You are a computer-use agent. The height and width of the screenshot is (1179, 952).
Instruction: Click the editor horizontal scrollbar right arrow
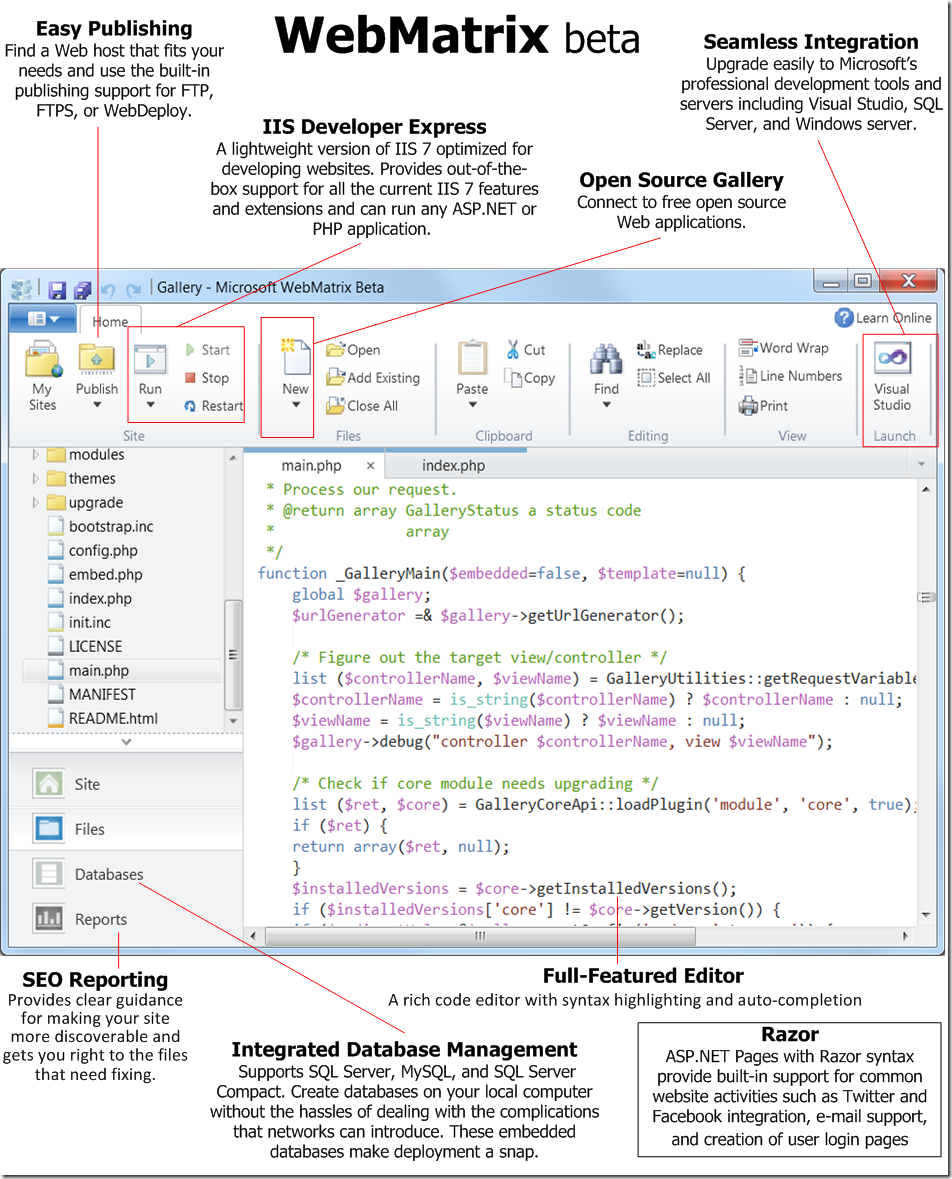[x=905, y=936]
